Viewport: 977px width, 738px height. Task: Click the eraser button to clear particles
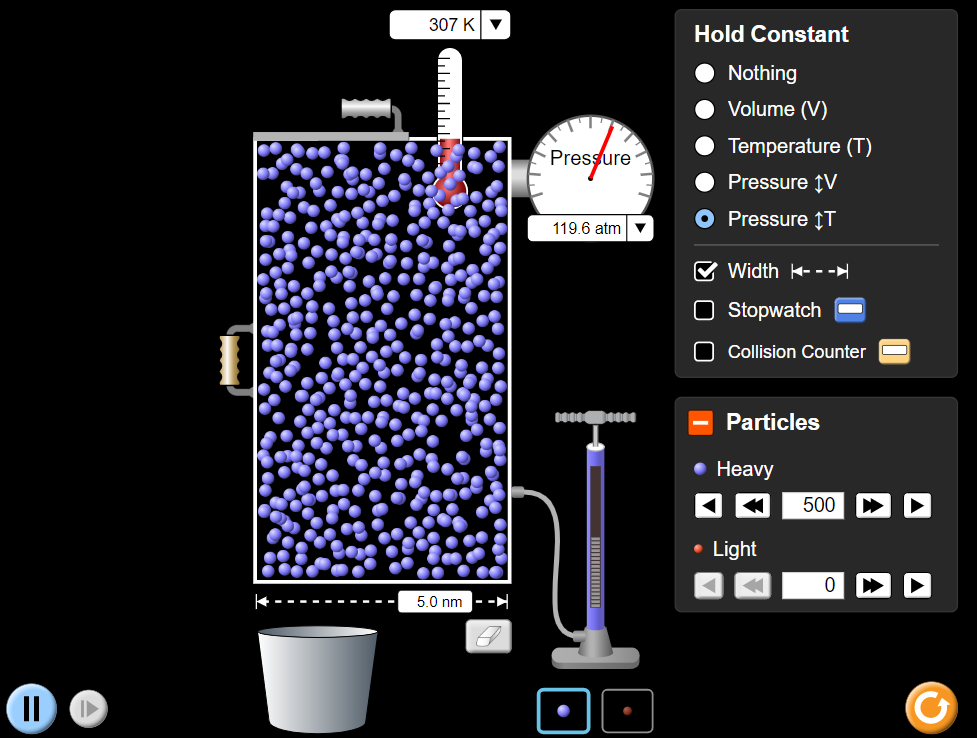tap(488, 636)
